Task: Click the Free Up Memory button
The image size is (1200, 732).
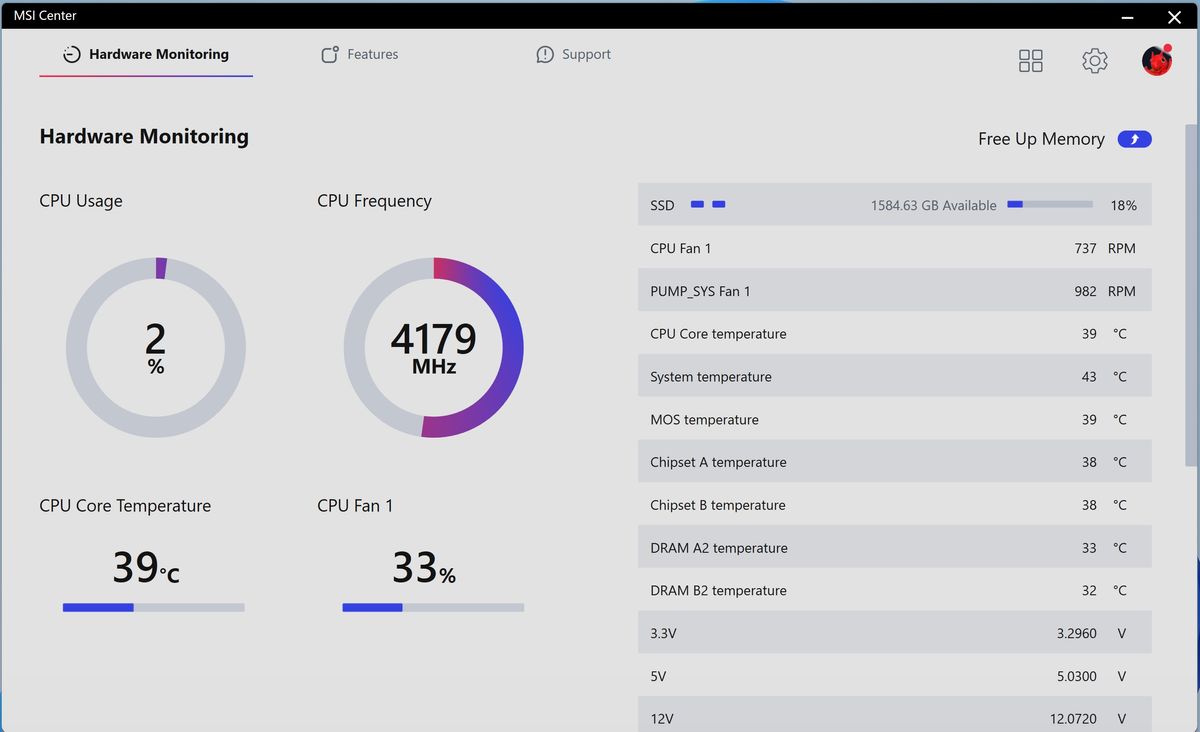Action: 1135,139
